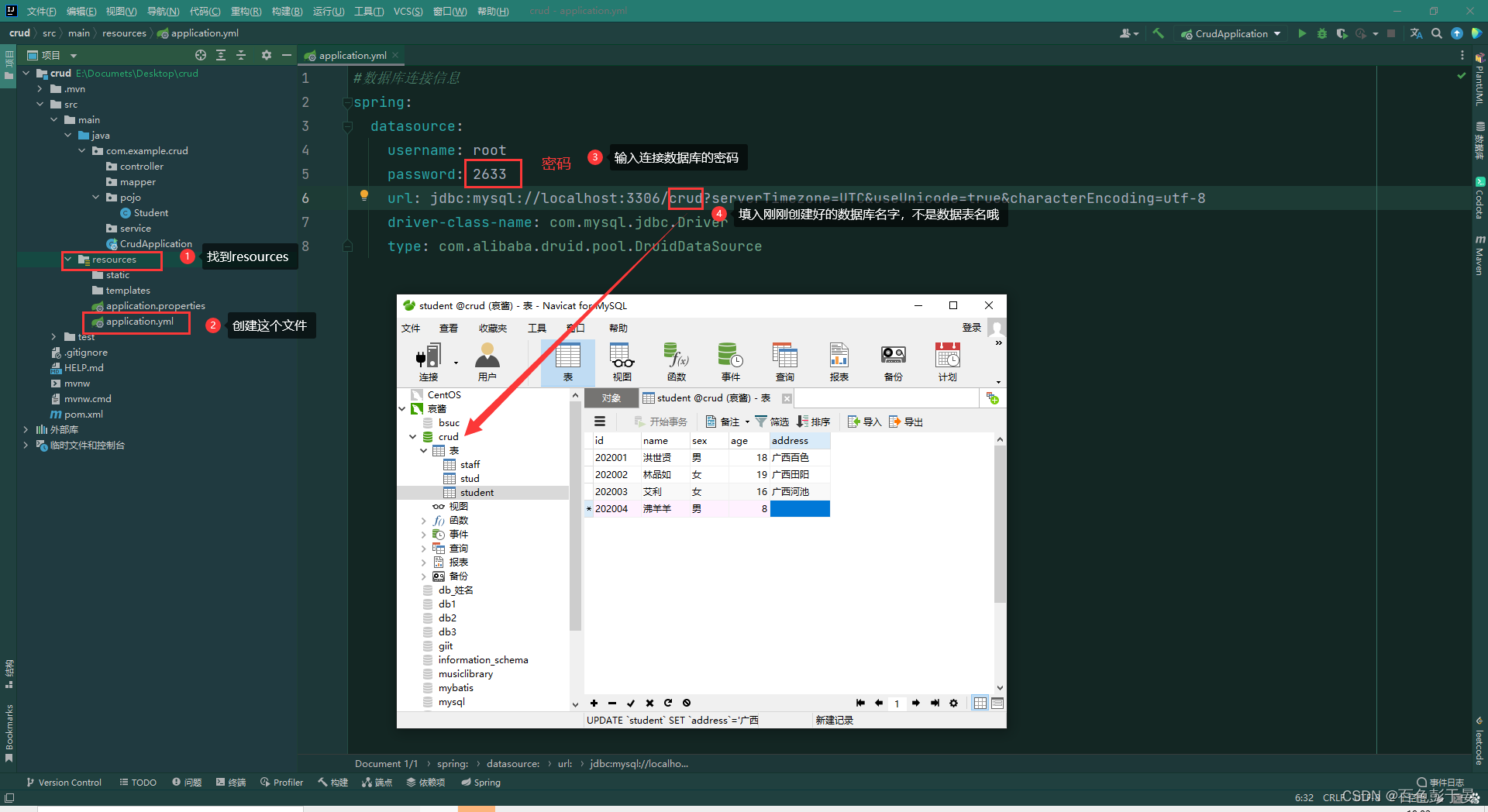This screenshot has height=812, width=1488.
Task: Open 文件(F) menu in IDE
Action: click(x=41, y=11)
